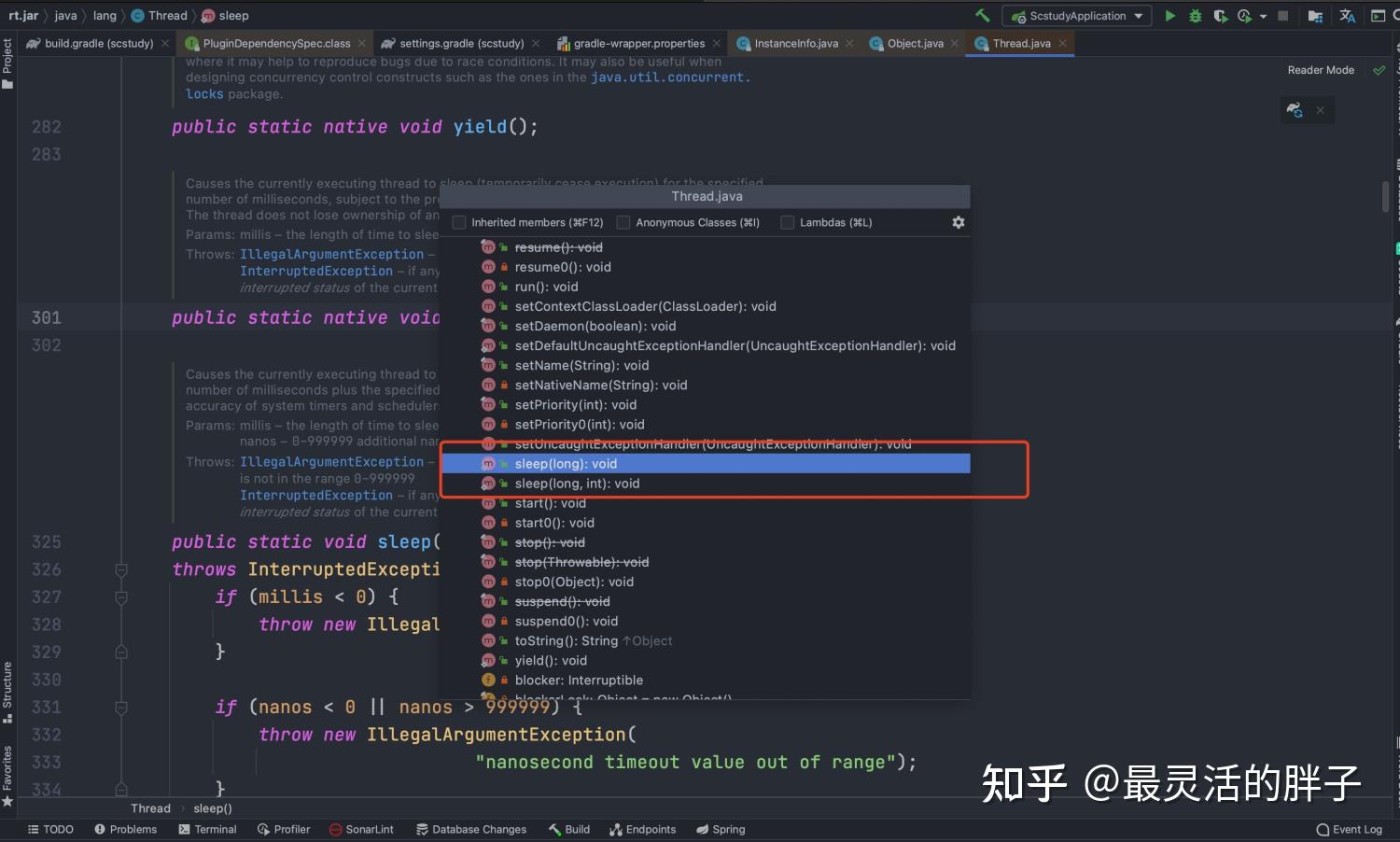The image size is (1400, 842).
Task: Enable the Lambdas checkbox
Action: [787, 222]
